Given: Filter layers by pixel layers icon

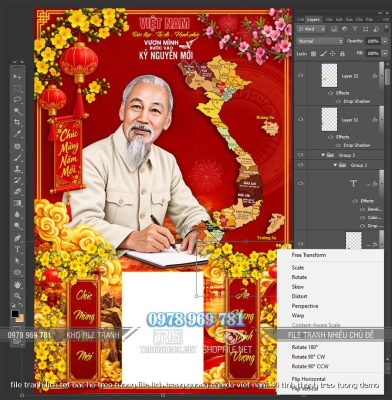Looking at the screenshot, I should pos(334,29).
